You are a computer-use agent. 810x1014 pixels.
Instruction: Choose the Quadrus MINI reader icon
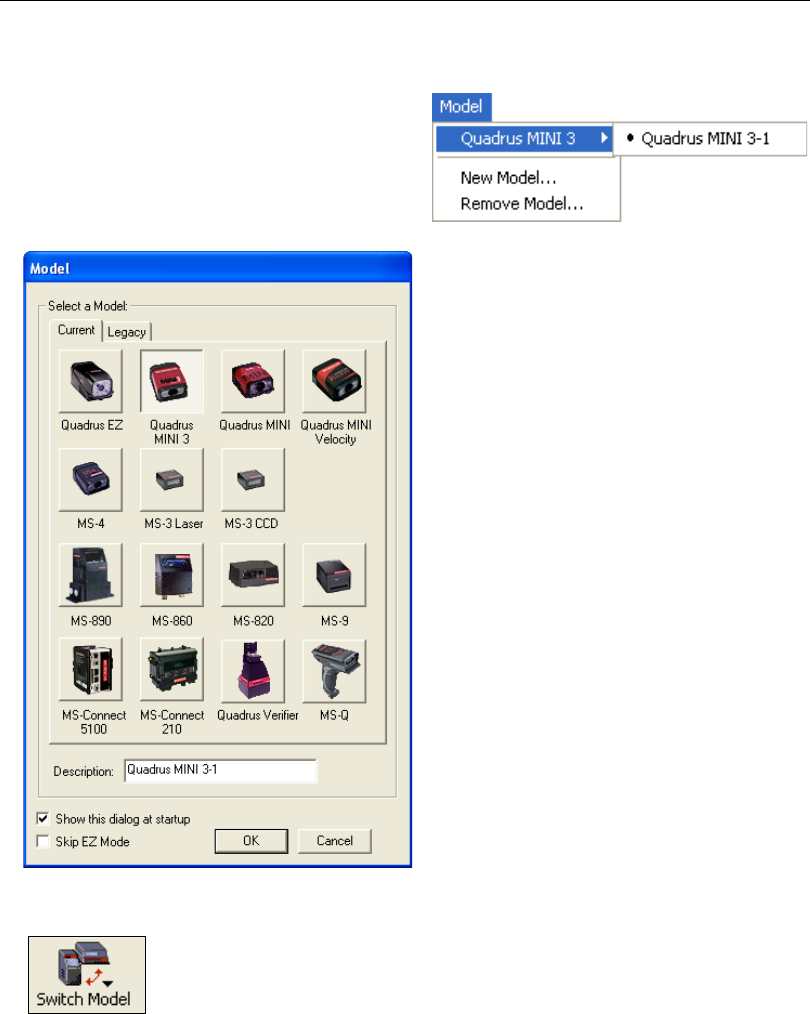pyautogui.click(x=253, y=381)
